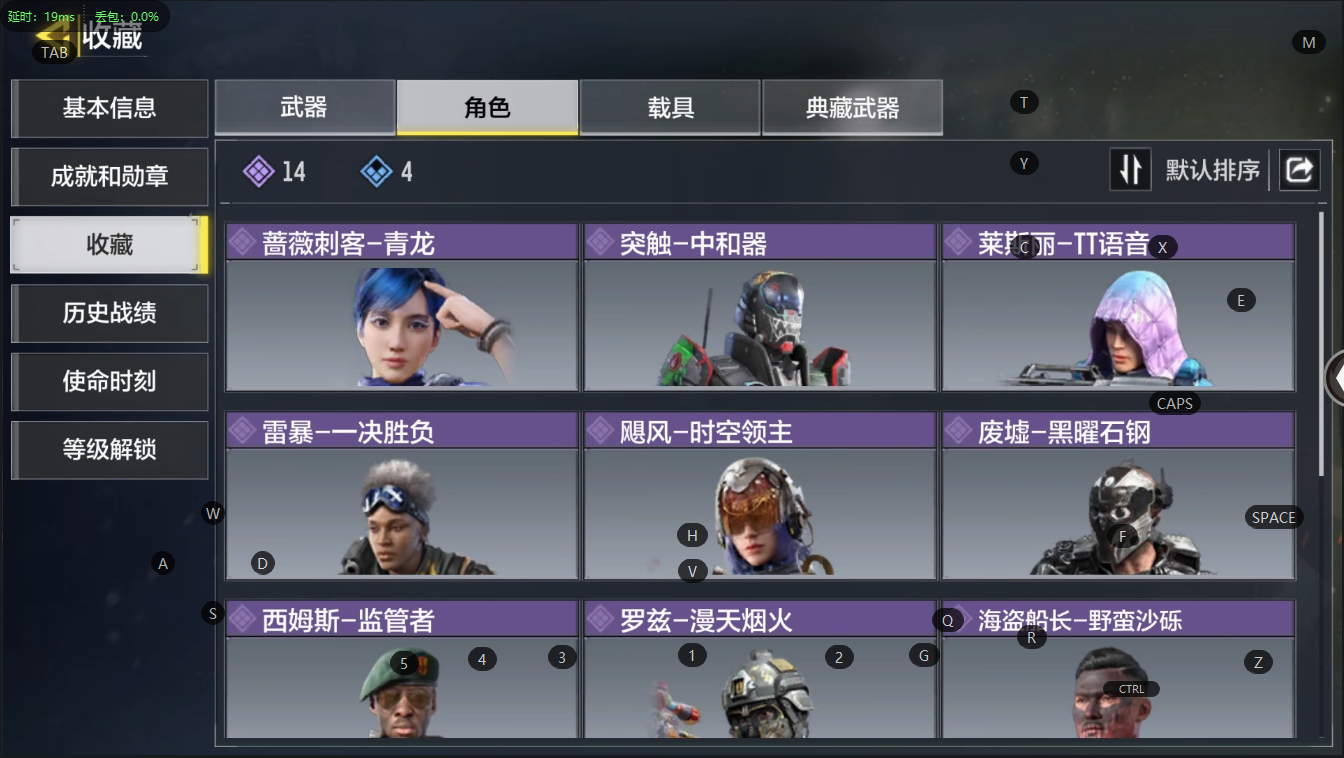Screen dimensions: 1344x758
Task: Switch to the 载具 tab
Action: [x=670, y=107]
